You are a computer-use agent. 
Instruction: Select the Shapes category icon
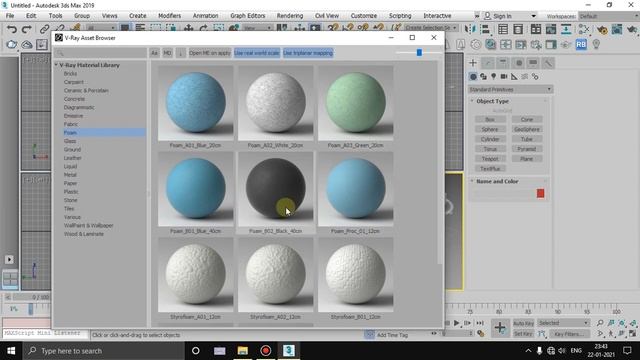(484, 76)
